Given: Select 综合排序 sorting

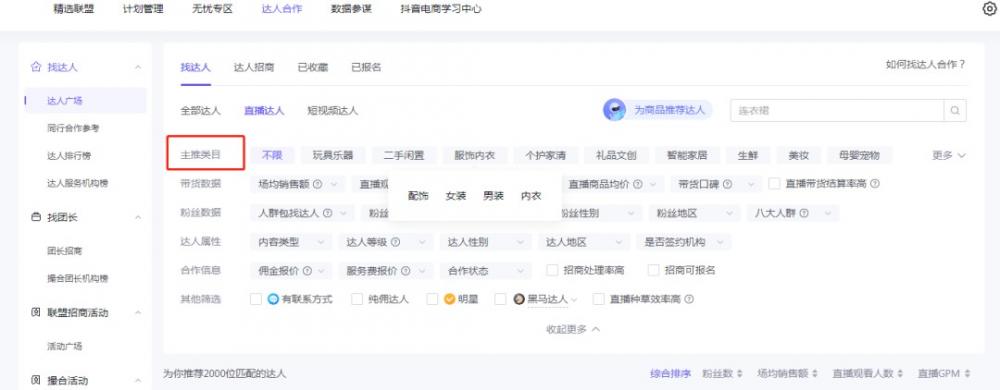Looking at the screenshot, I should click(670, 373).
